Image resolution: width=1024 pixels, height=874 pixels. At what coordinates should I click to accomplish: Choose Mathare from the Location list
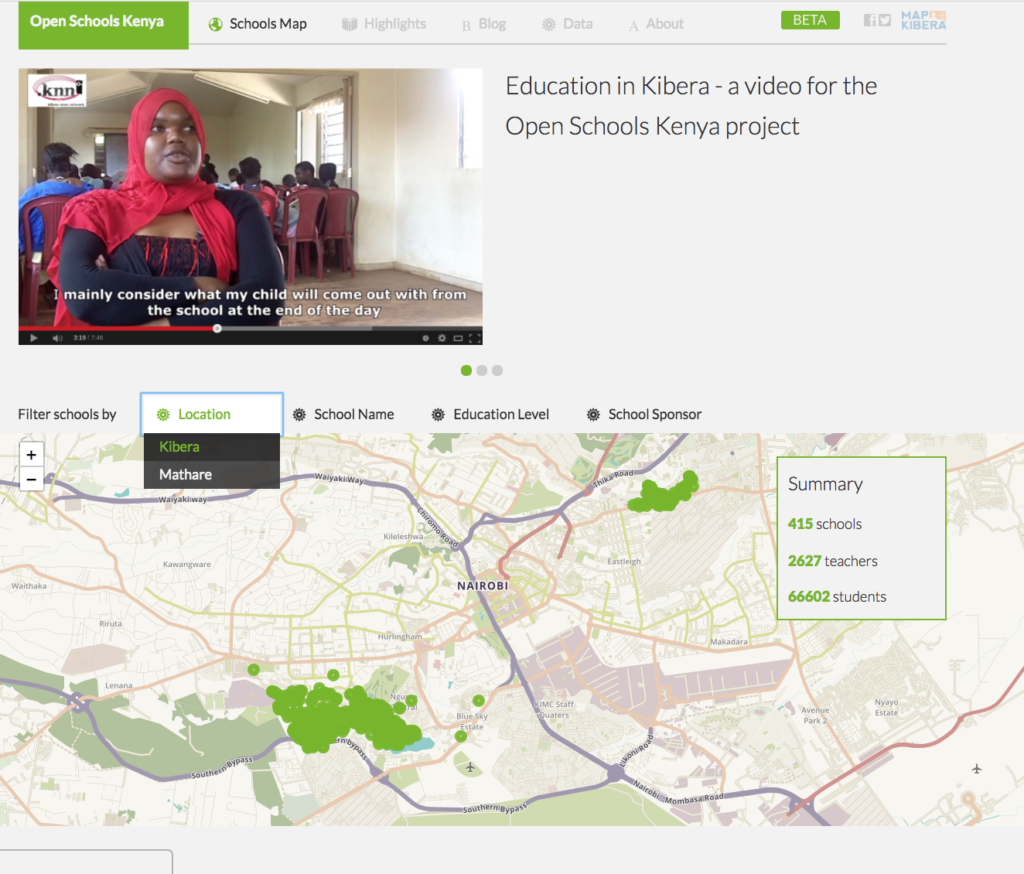(x=212, y=475)
